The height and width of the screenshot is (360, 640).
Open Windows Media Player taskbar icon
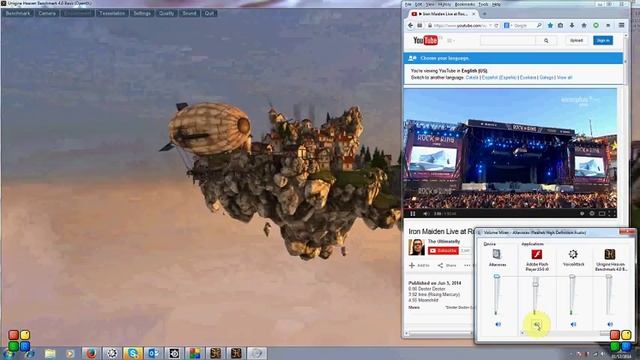click(x=70, y=353)
